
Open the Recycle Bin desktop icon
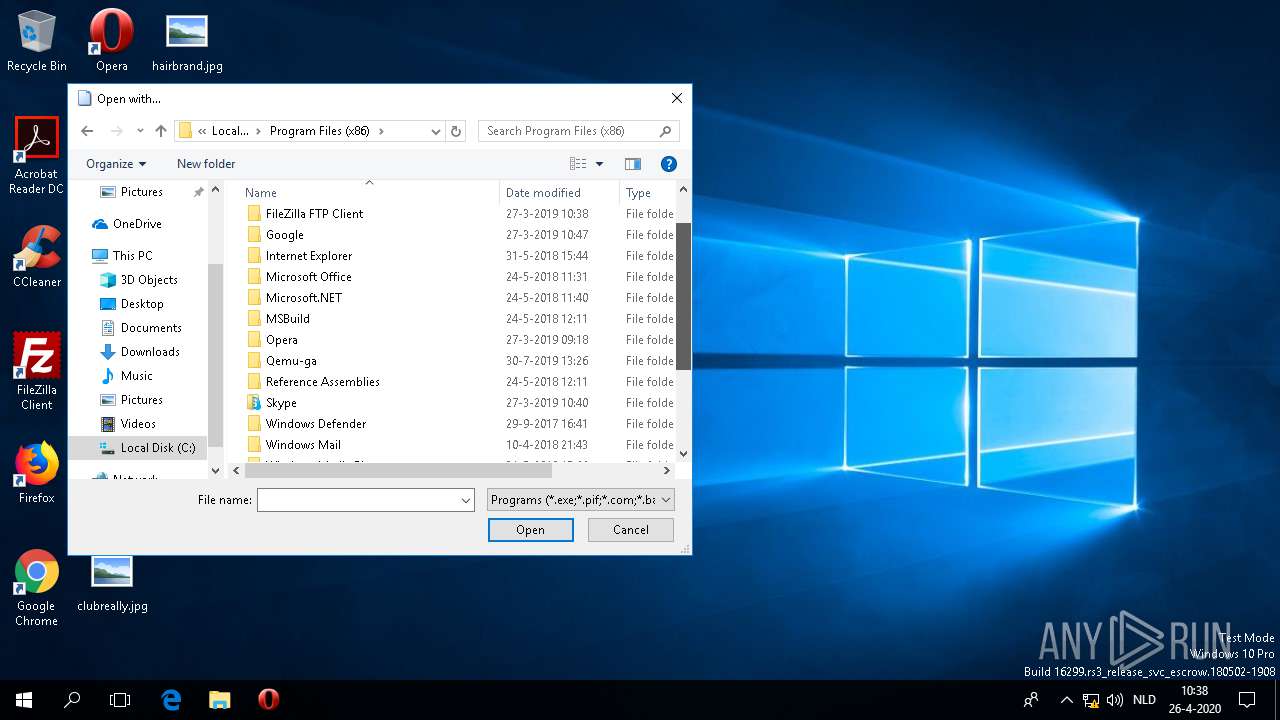(37, 41)
